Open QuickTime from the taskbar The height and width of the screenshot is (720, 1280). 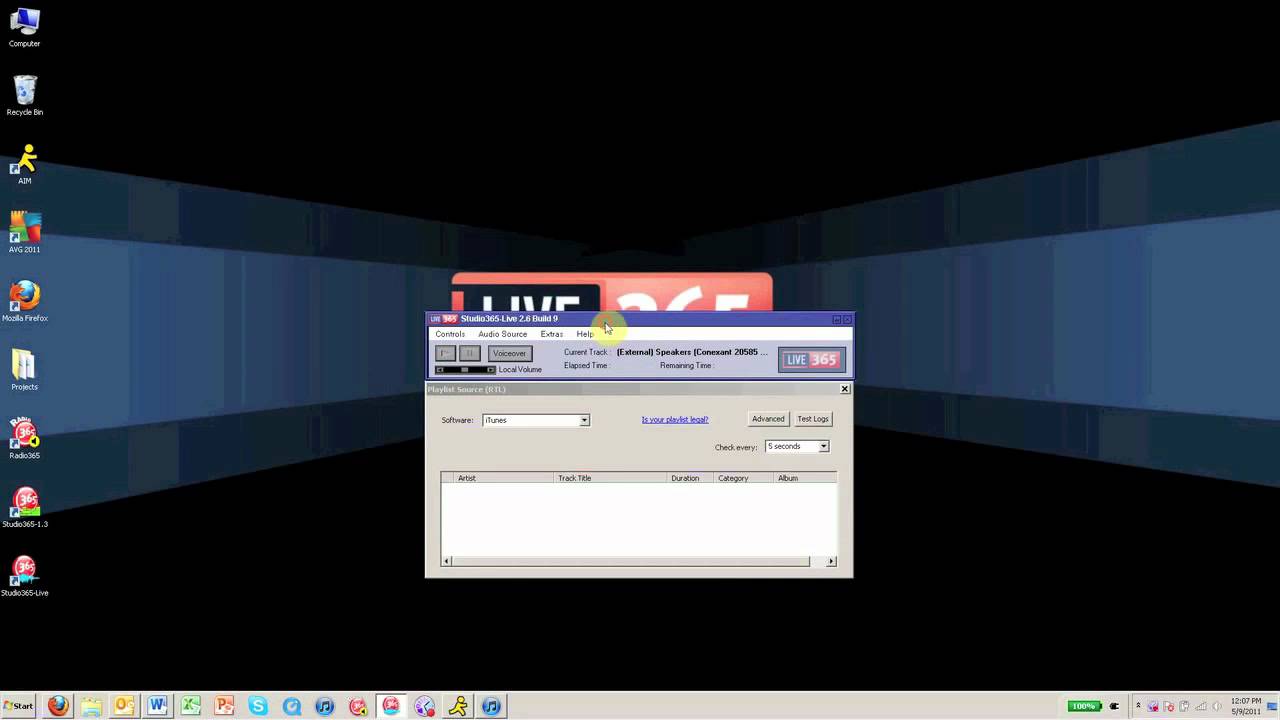coord(291,706)
